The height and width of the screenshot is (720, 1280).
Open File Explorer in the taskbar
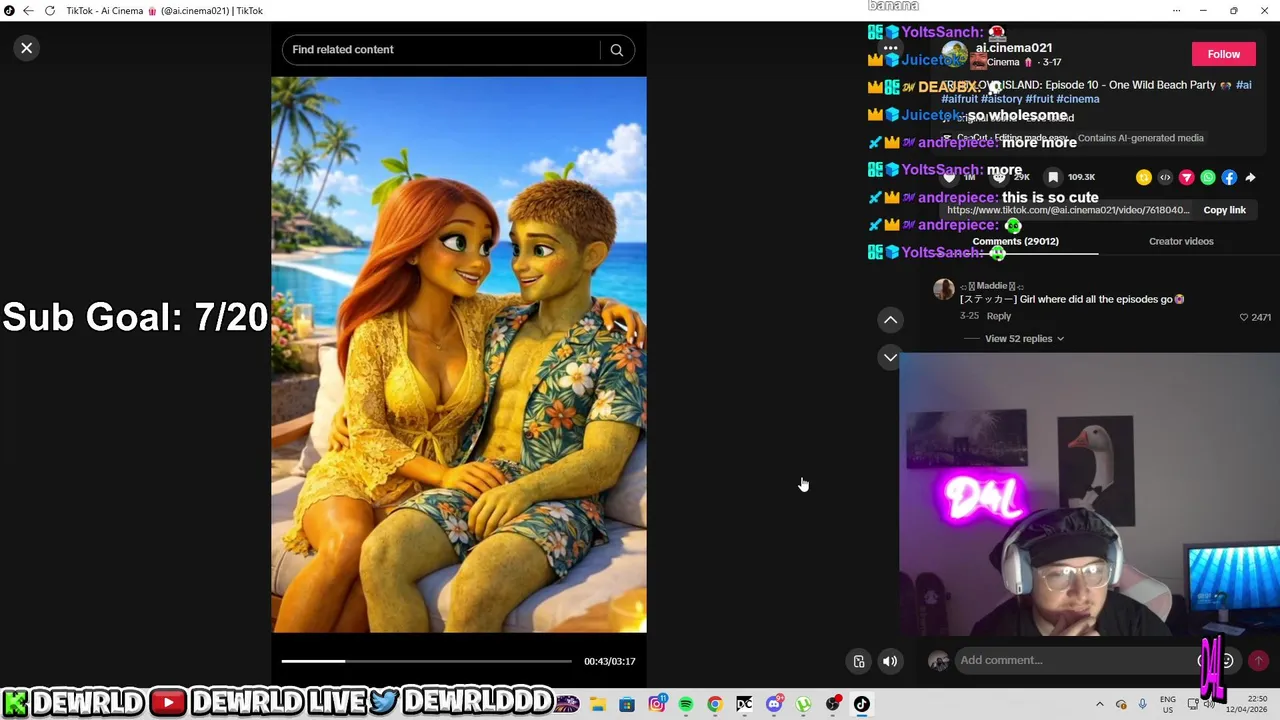coord(598,704)
